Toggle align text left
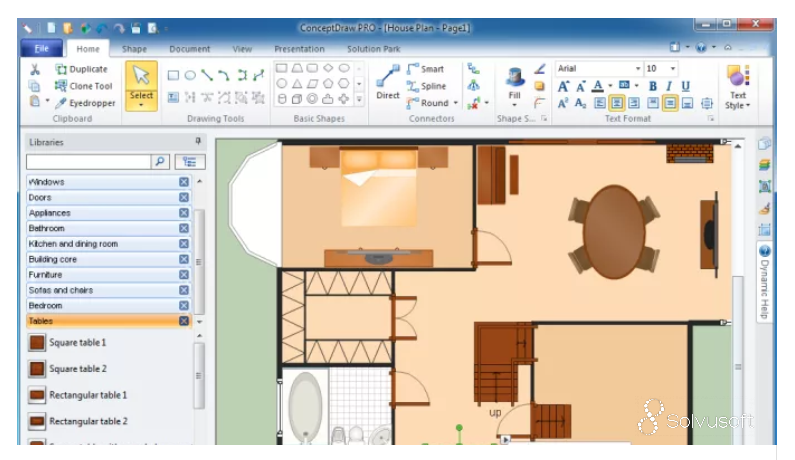Screen dimensions: 795x460 (600, 103)
